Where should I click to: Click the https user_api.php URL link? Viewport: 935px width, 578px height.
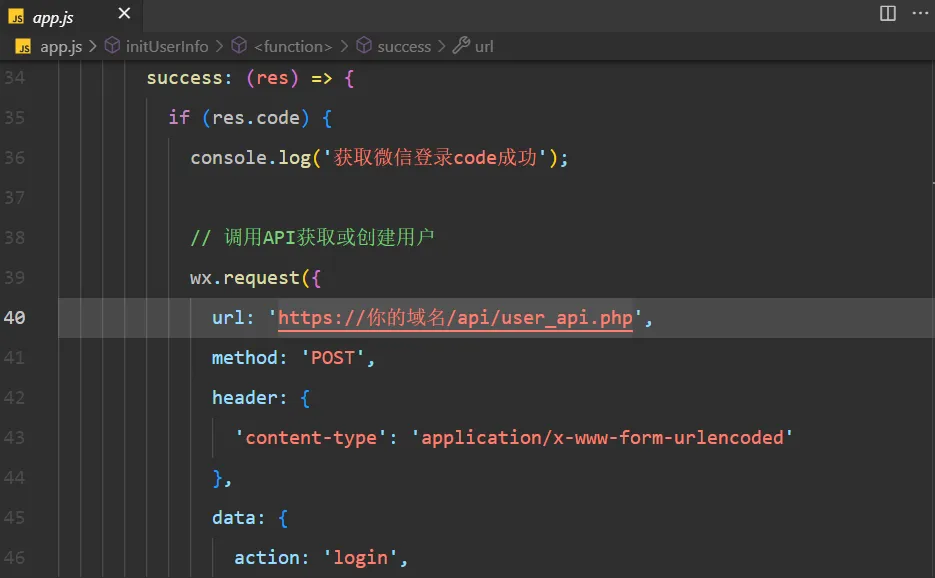455,318
